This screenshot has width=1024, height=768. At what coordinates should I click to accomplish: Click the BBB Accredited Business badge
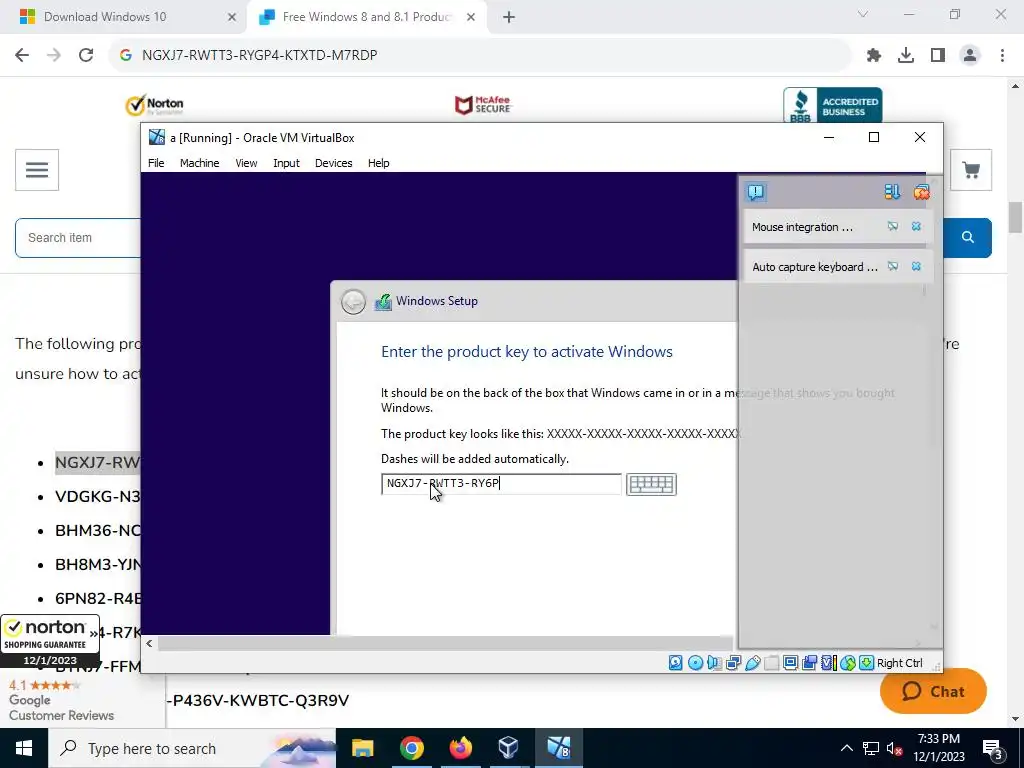point(833,105)
